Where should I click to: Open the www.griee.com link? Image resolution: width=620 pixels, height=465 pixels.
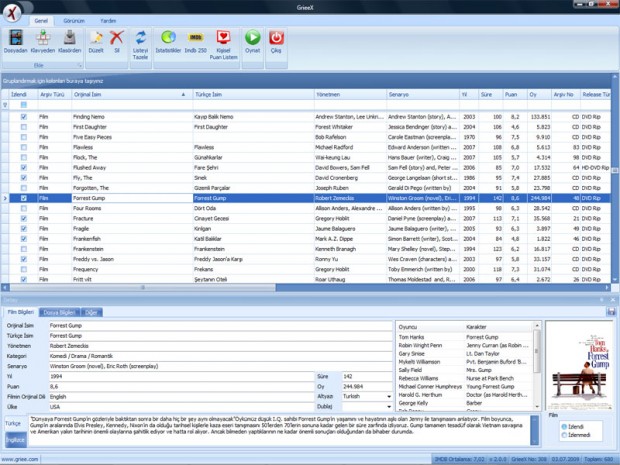(x=19, y=459)
